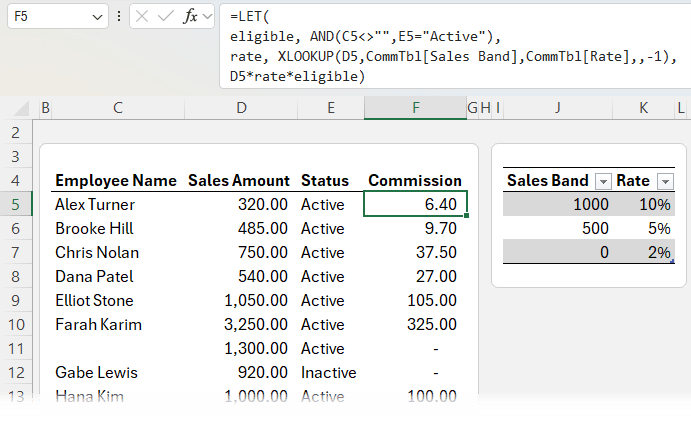Select the Brooke Hill cell

tap(118, 228)
